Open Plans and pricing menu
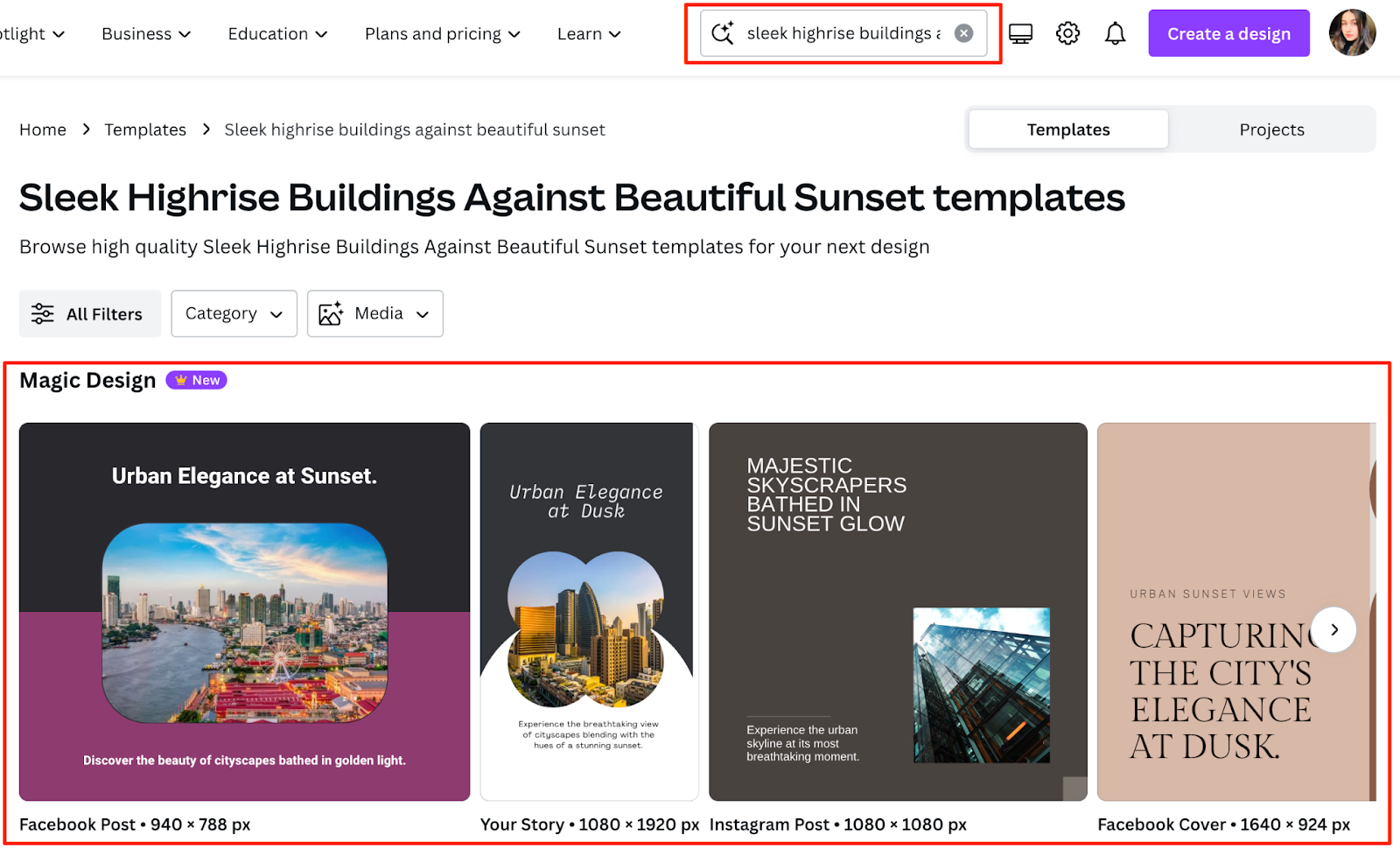This screenshot has width=1400, height=856. coord(442,34)
